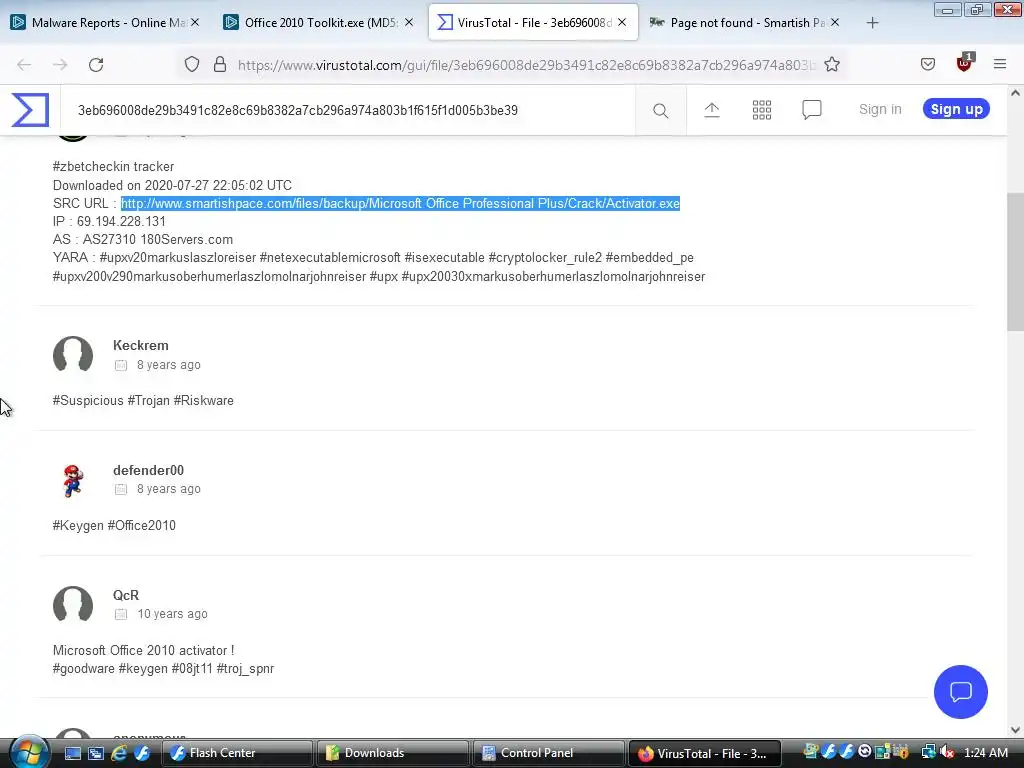Click Microsoft Office 2010 activator comment text

tap(143, 650)
